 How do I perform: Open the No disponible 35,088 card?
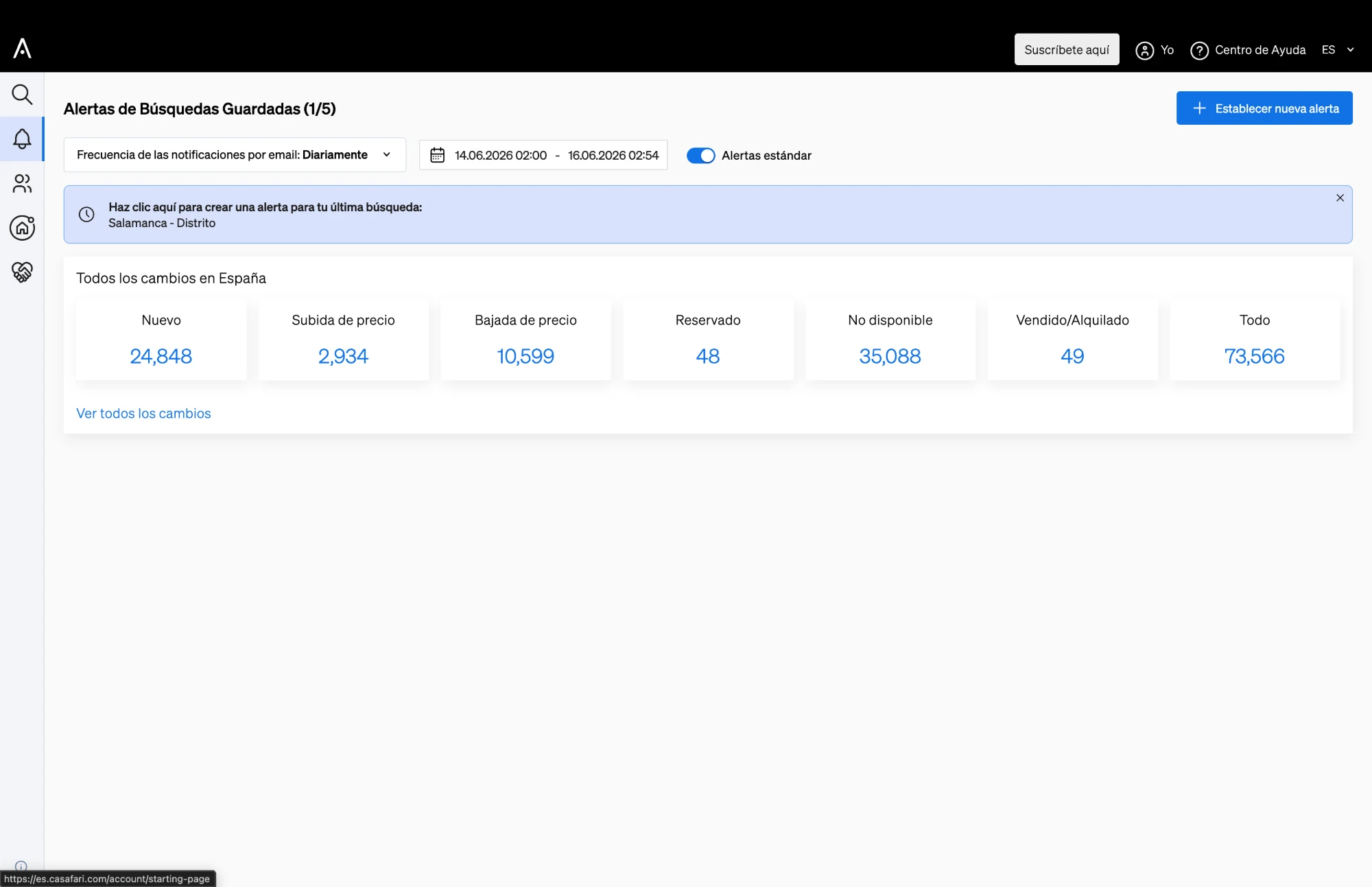coord(890,340)
